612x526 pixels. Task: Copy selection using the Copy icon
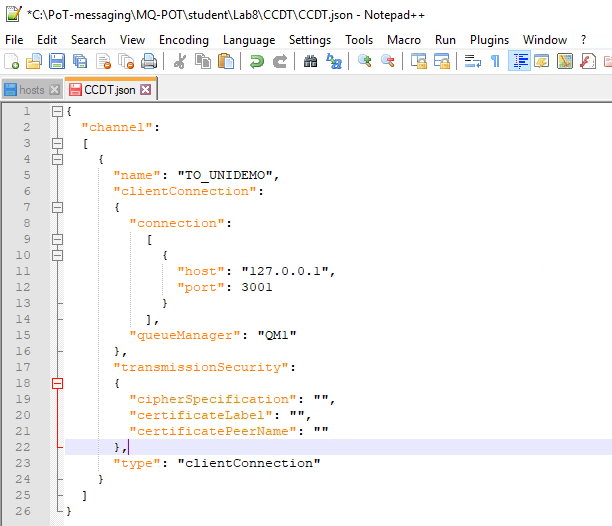(x=203, y=62)
